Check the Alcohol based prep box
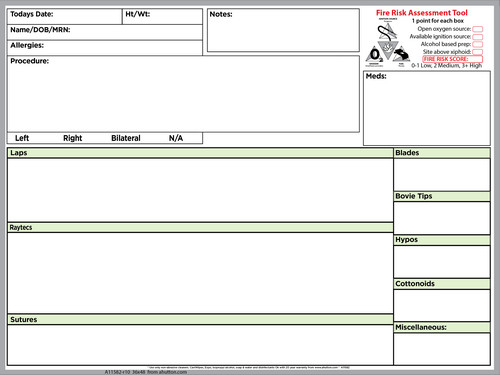 [478, 44]
